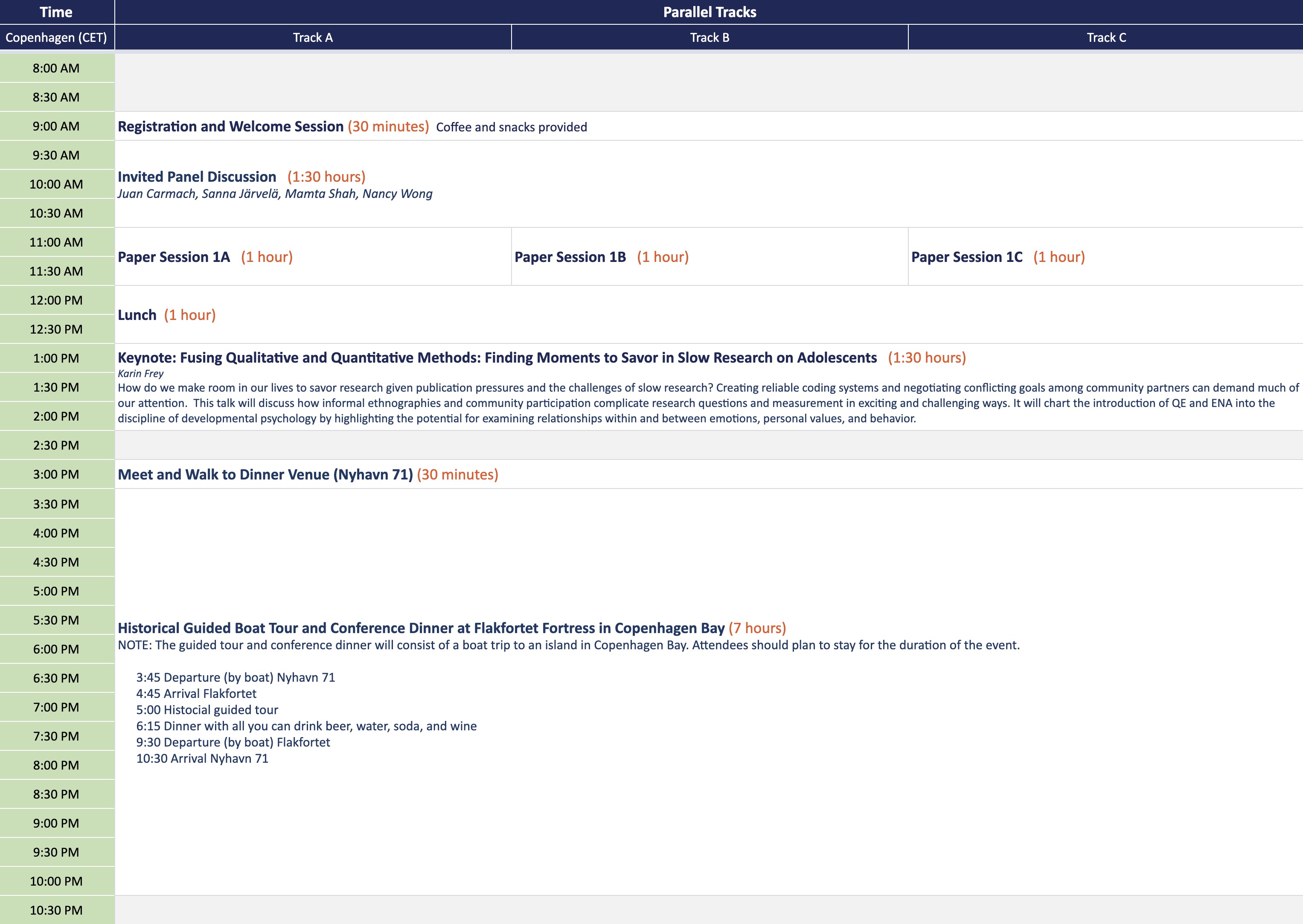Screen dimensions: 1303x924
Task: Select the 2:00 PM time cell
Action: [56, 416]
